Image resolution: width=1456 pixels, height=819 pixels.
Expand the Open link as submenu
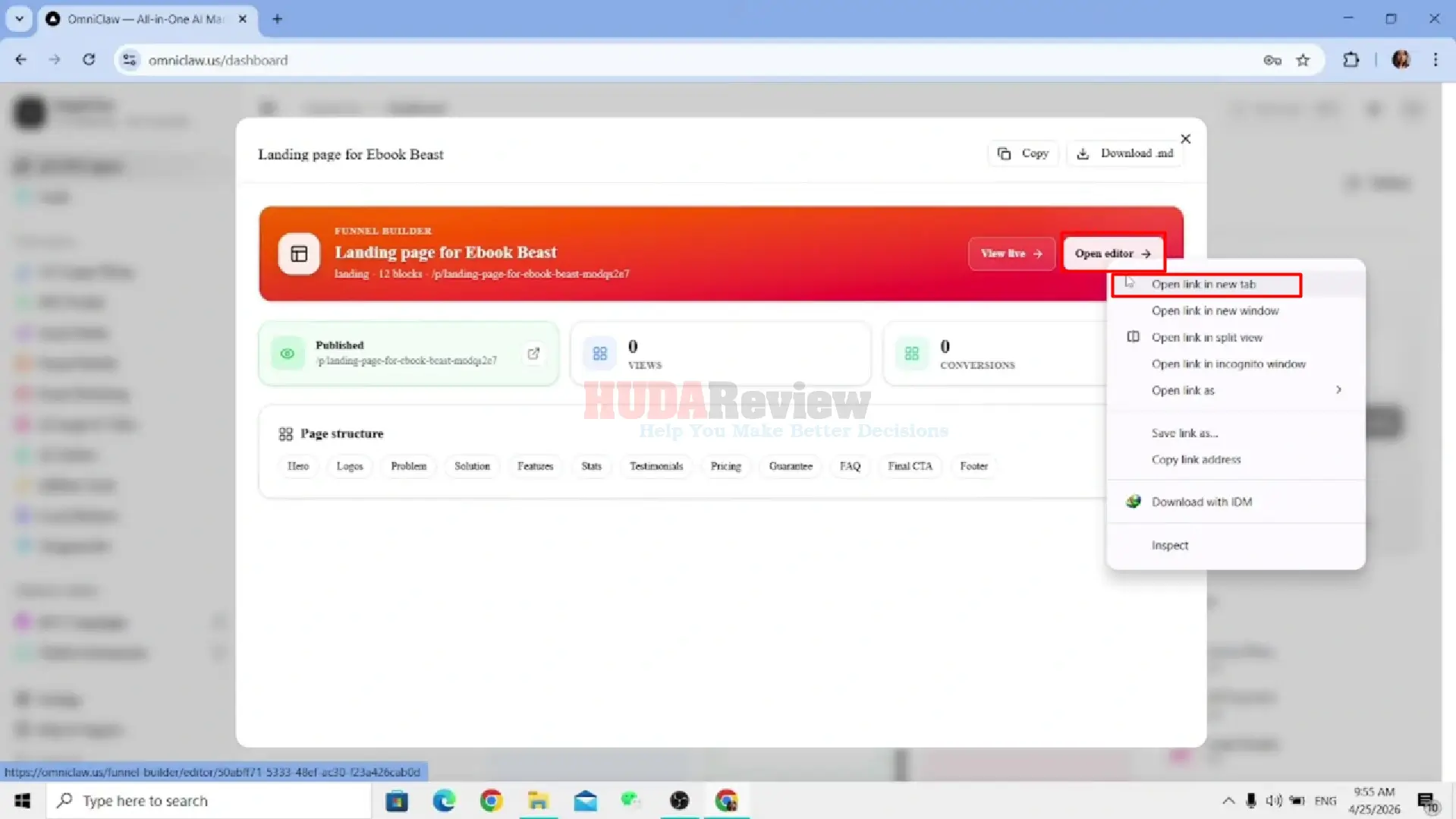click(x=1236, y=391)
